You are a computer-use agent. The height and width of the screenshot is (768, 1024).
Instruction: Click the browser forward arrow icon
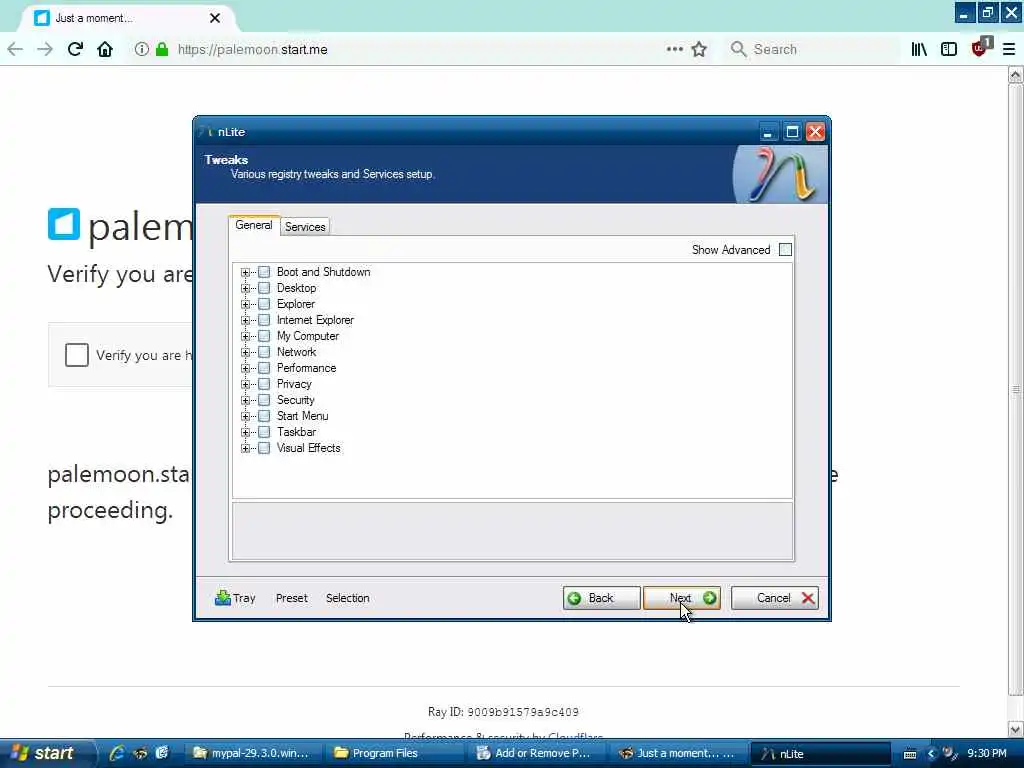[x=44, y=50]
